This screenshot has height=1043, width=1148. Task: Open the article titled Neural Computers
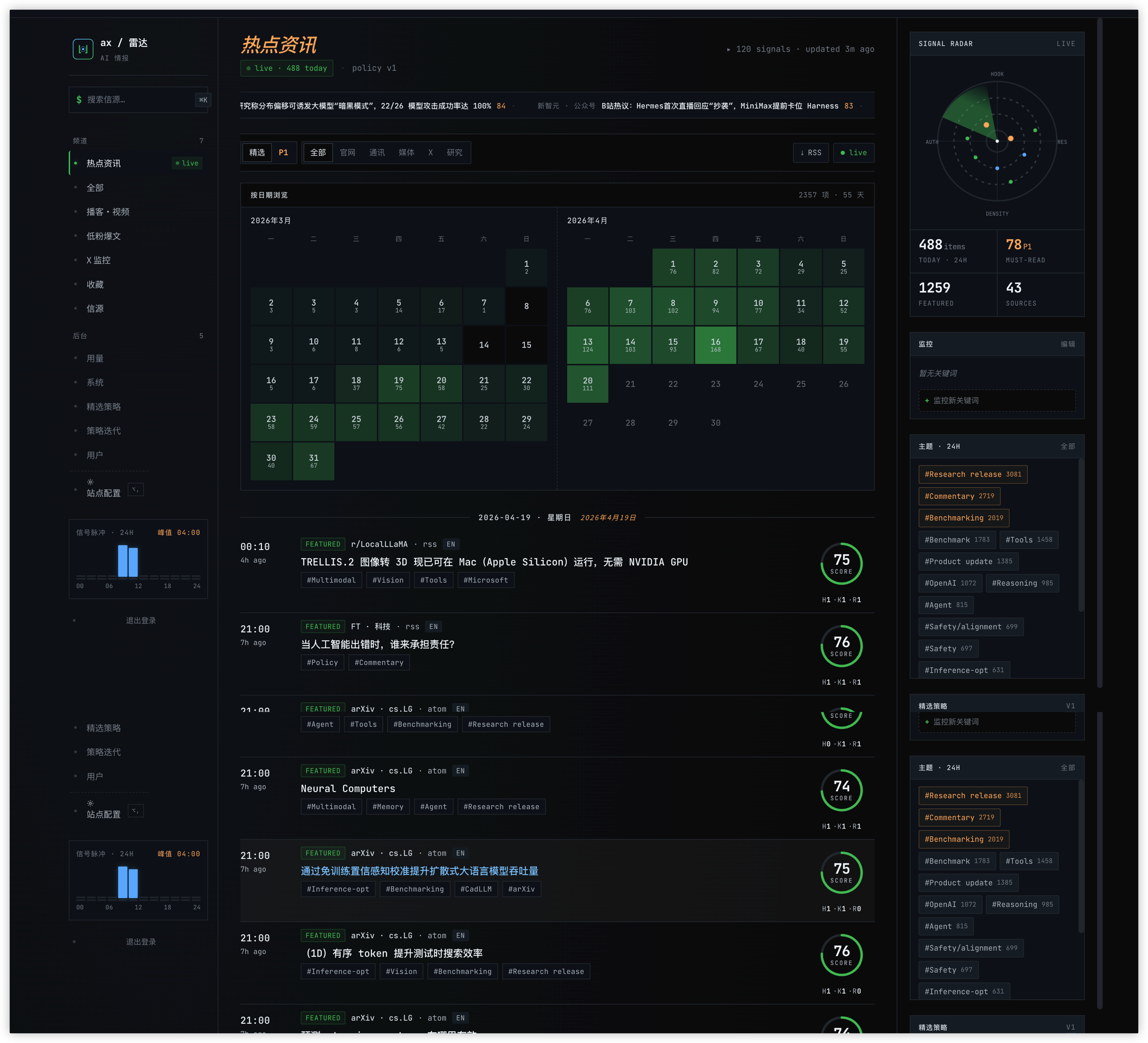tap(348, 788)
